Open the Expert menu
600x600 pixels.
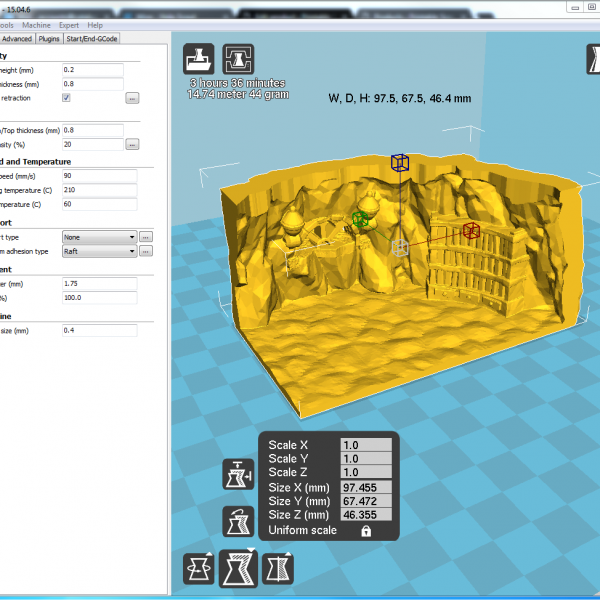[x=69, y=25]
